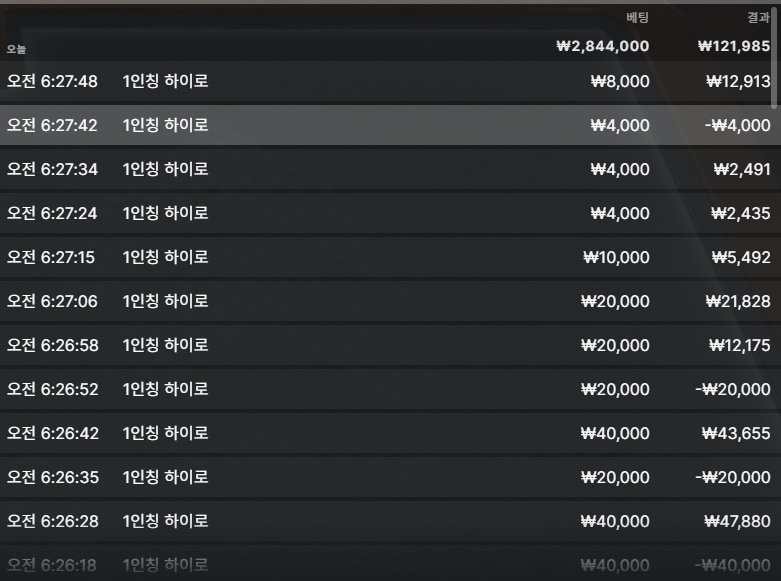Click the total result ₩121,985 amount

[734, 46]
